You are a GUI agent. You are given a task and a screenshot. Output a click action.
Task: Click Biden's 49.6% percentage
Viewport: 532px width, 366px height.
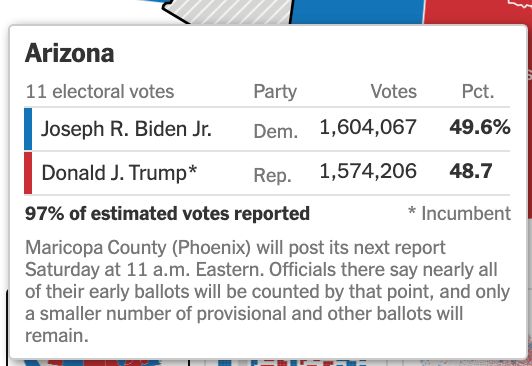pos(480,127)
